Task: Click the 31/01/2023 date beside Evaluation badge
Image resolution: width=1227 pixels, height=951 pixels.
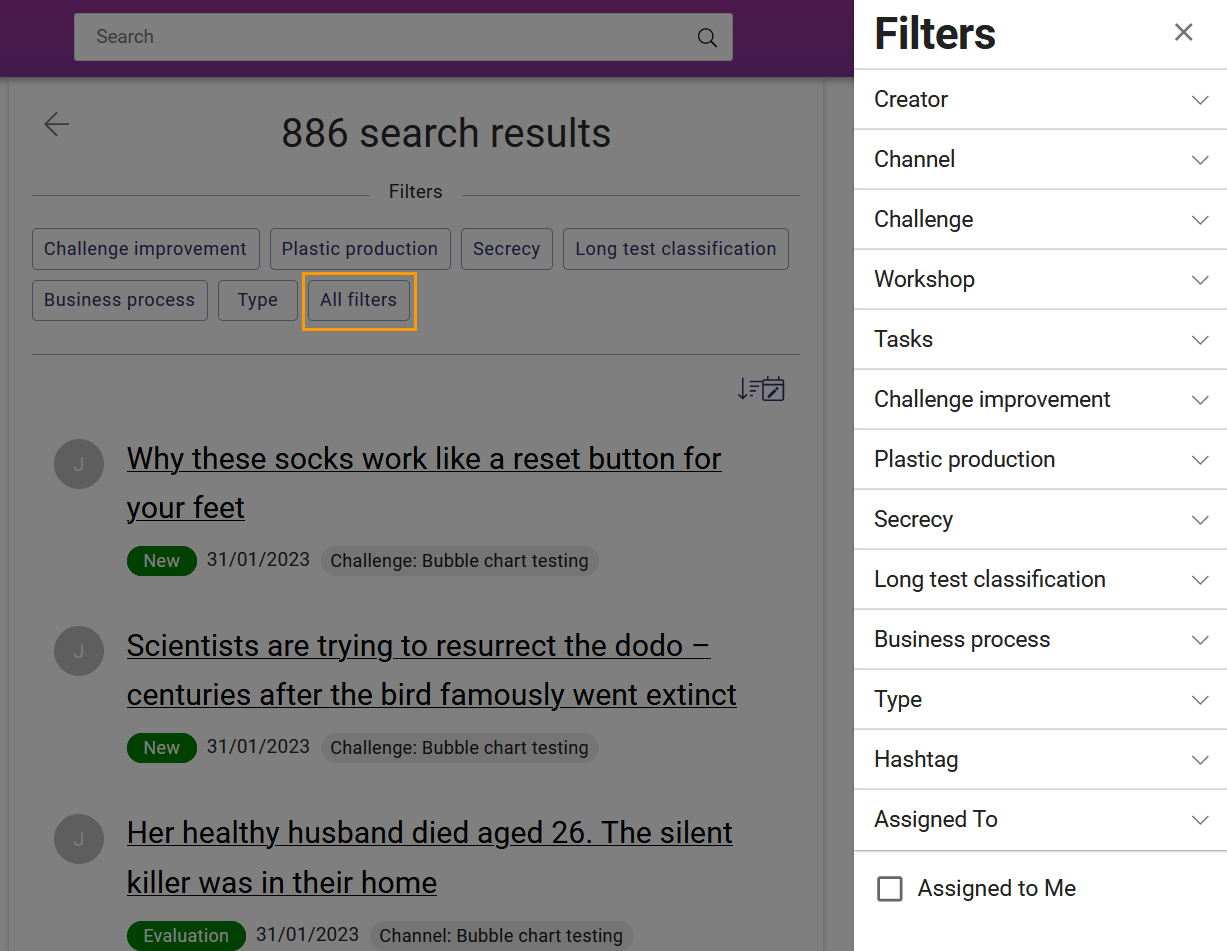Action: click(x=307, y=935)
